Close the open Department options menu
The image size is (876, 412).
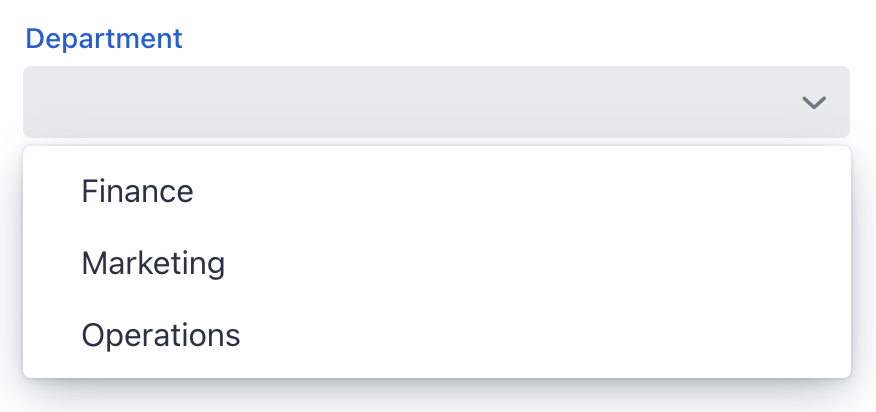814,102
